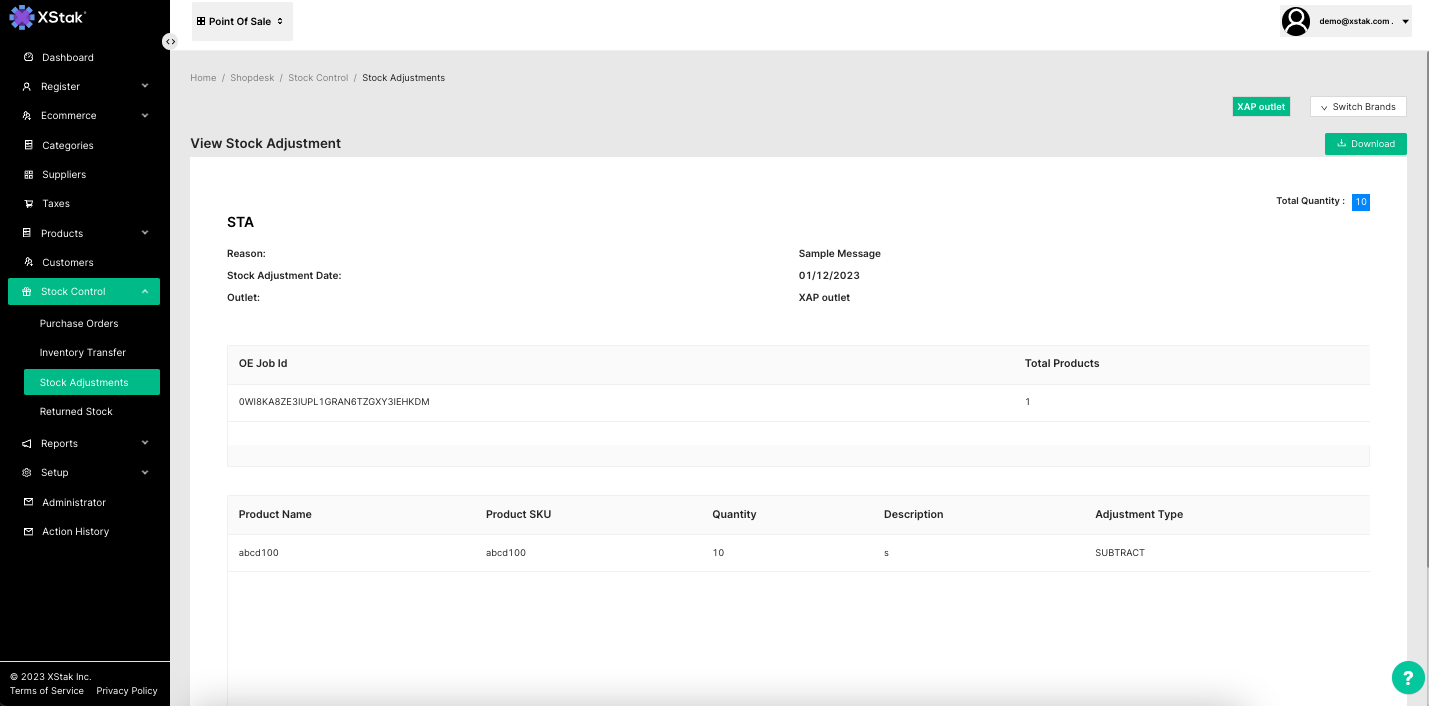This screenshot has width=1429, height=706.
Task: Click the XAP outlet brand badge
Action: coord(1260,107)
